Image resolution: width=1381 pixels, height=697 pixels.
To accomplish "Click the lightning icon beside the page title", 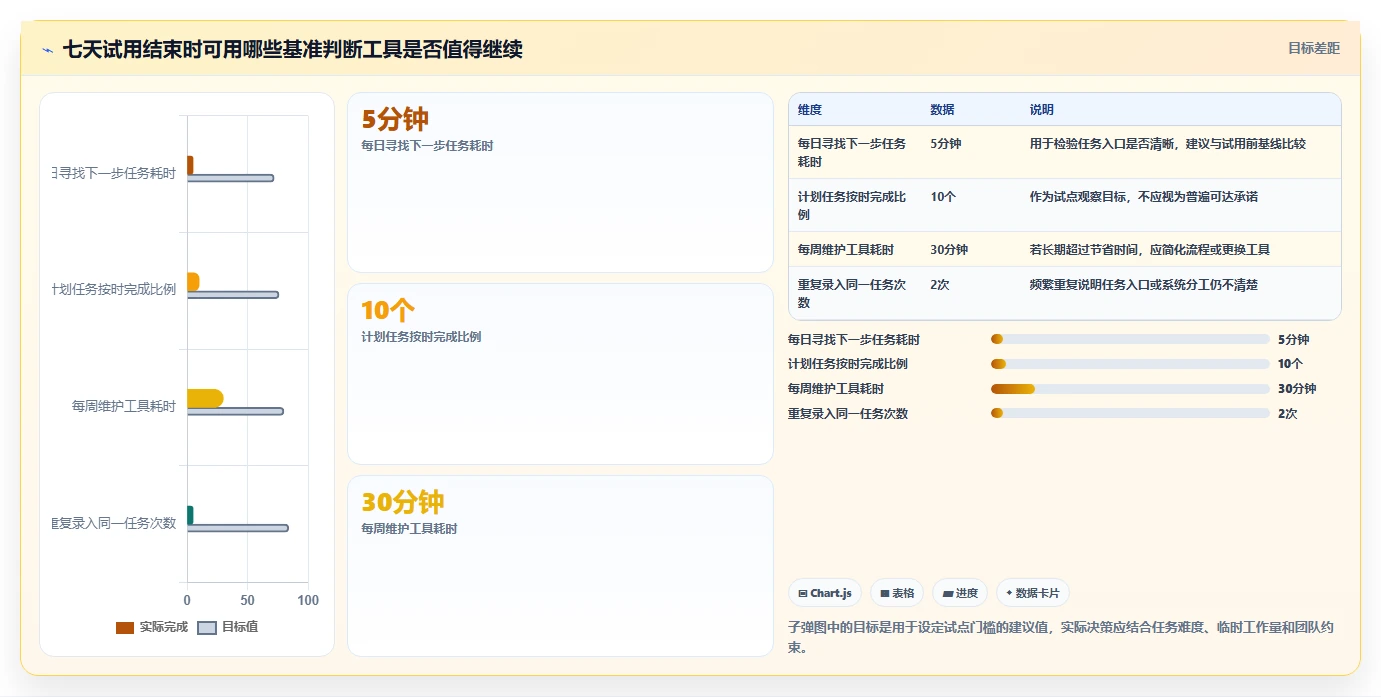I will (x=47, y=50).
